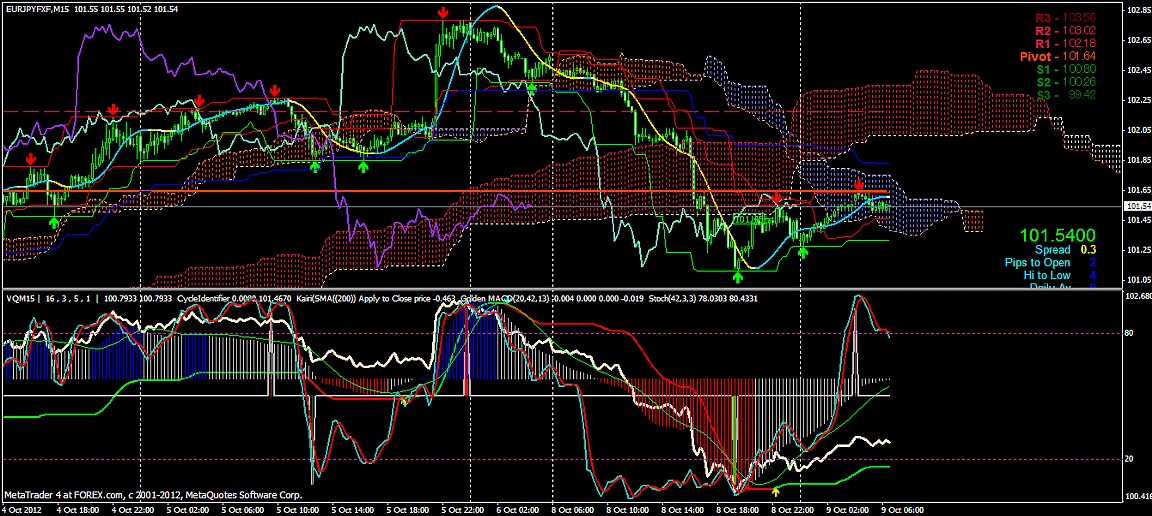1152x516 pixels.
Task: Select the red sell arrow above the 5 Oct 02:00 candles
Action: pyautogui.click(x=198, y=100)
